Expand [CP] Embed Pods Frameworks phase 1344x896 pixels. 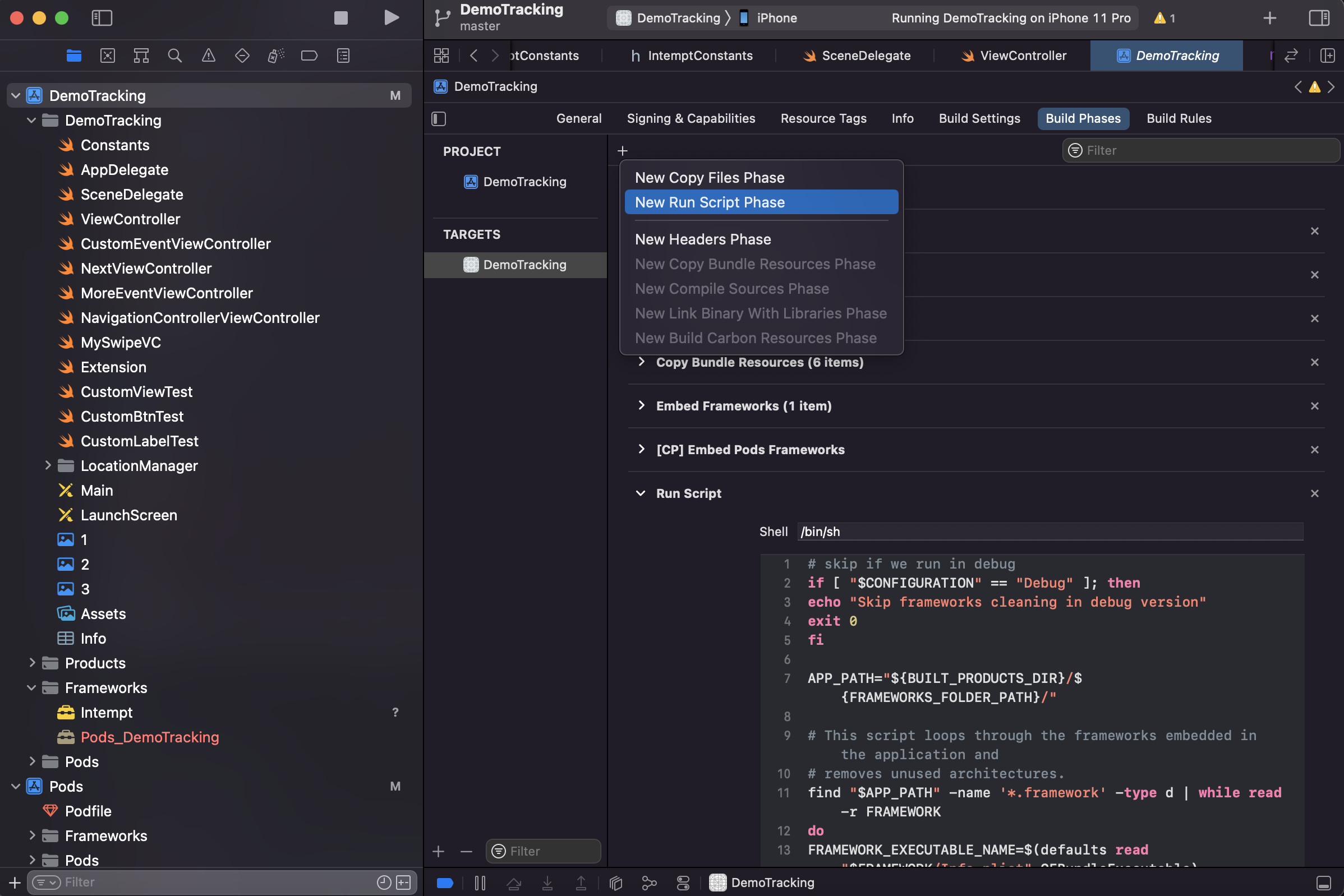click(641, 449)
